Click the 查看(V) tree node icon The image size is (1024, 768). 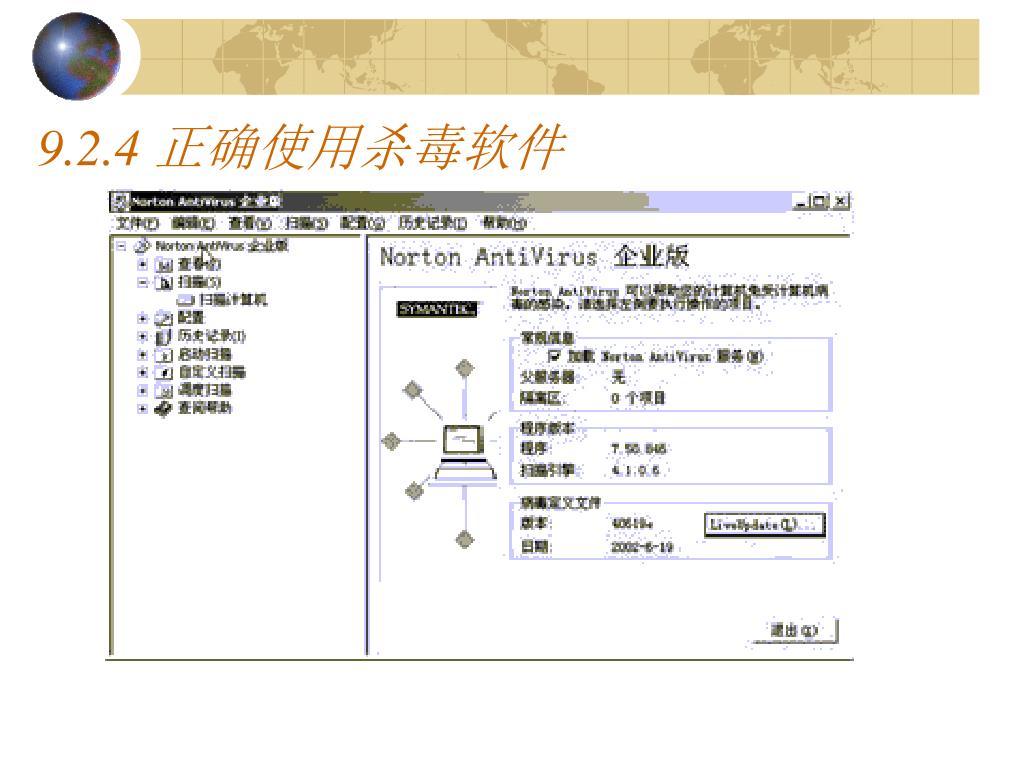pyautogui.click(x=163, y=264)
